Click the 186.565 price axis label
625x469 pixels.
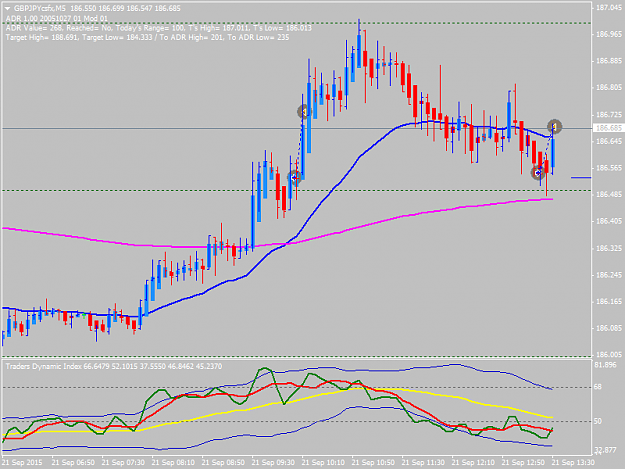(608, 168)
